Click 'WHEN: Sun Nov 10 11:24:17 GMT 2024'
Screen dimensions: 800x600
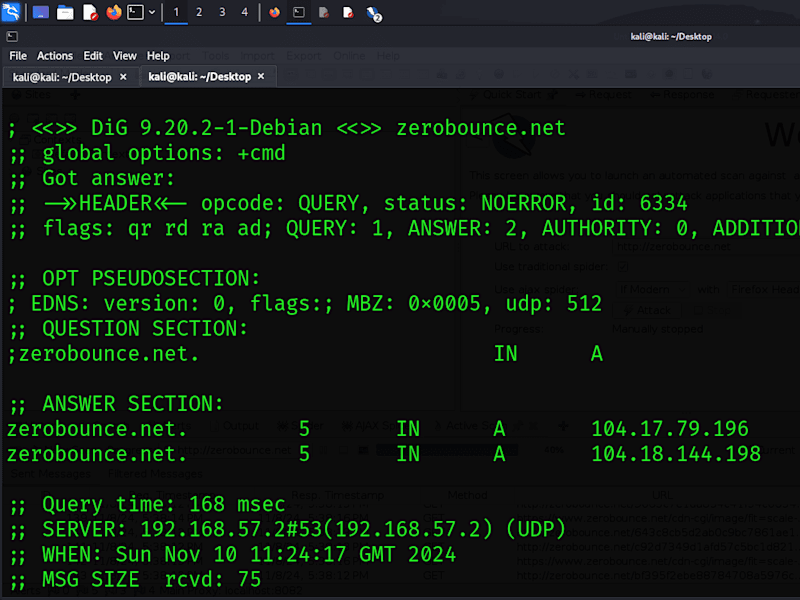coord(249,555)
